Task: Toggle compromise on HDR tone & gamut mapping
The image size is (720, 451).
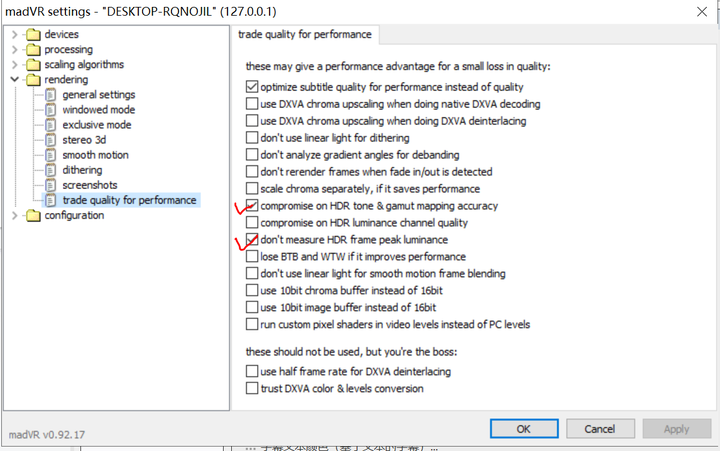Action: pos(252,206)
